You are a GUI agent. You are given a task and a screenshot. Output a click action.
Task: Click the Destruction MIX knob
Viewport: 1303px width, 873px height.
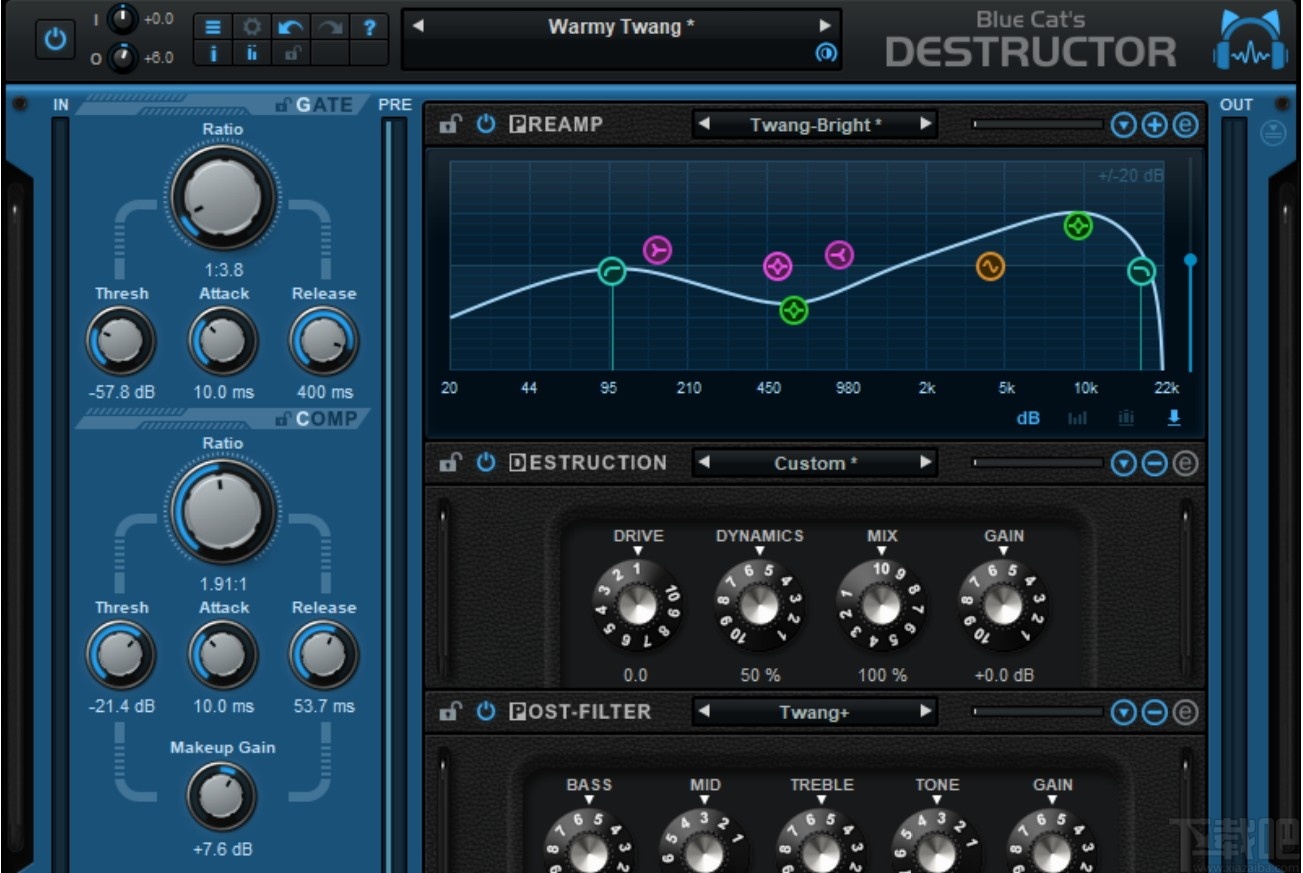pos(881,603)
